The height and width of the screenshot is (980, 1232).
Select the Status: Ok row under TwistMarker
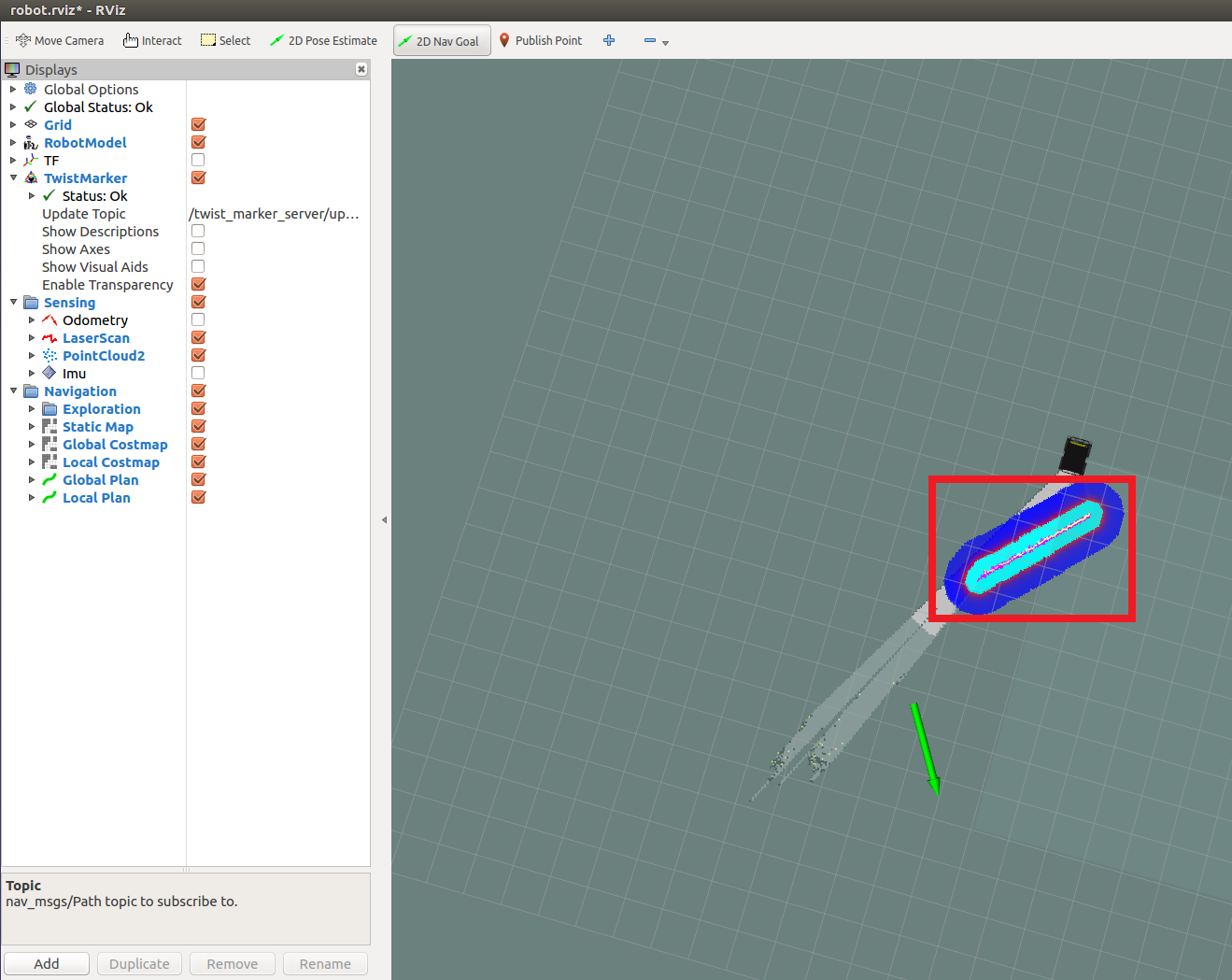click(94, 195)
